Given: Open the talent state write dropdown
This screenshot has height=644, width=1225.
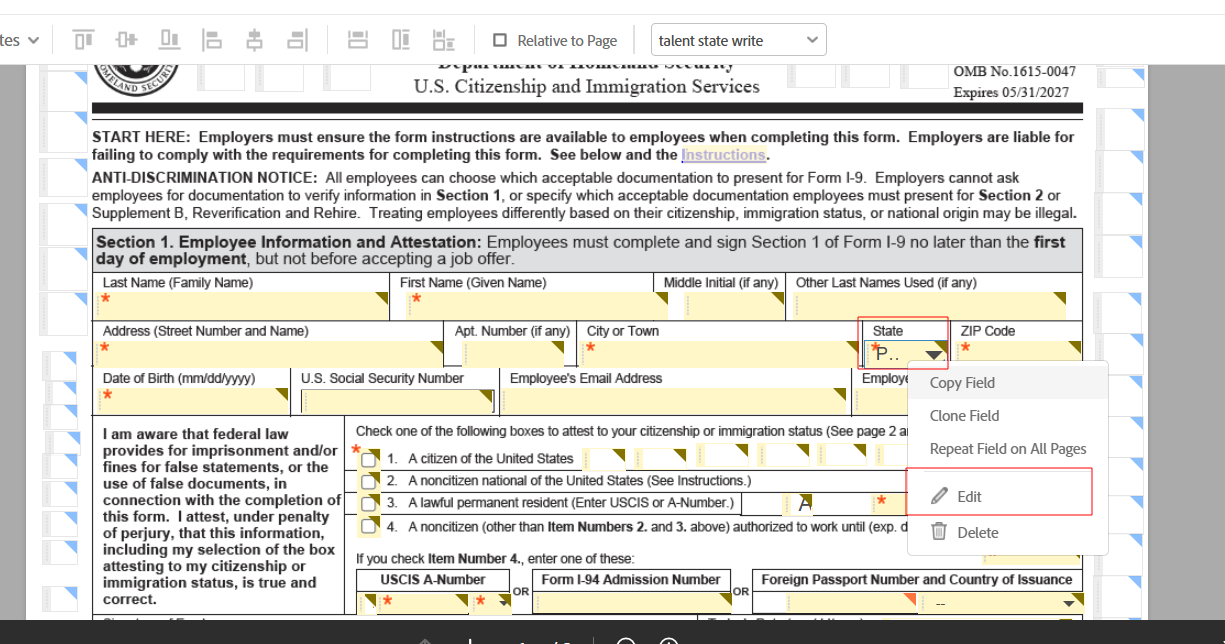Looking at the screenshot, I should [x=738, y=40].
